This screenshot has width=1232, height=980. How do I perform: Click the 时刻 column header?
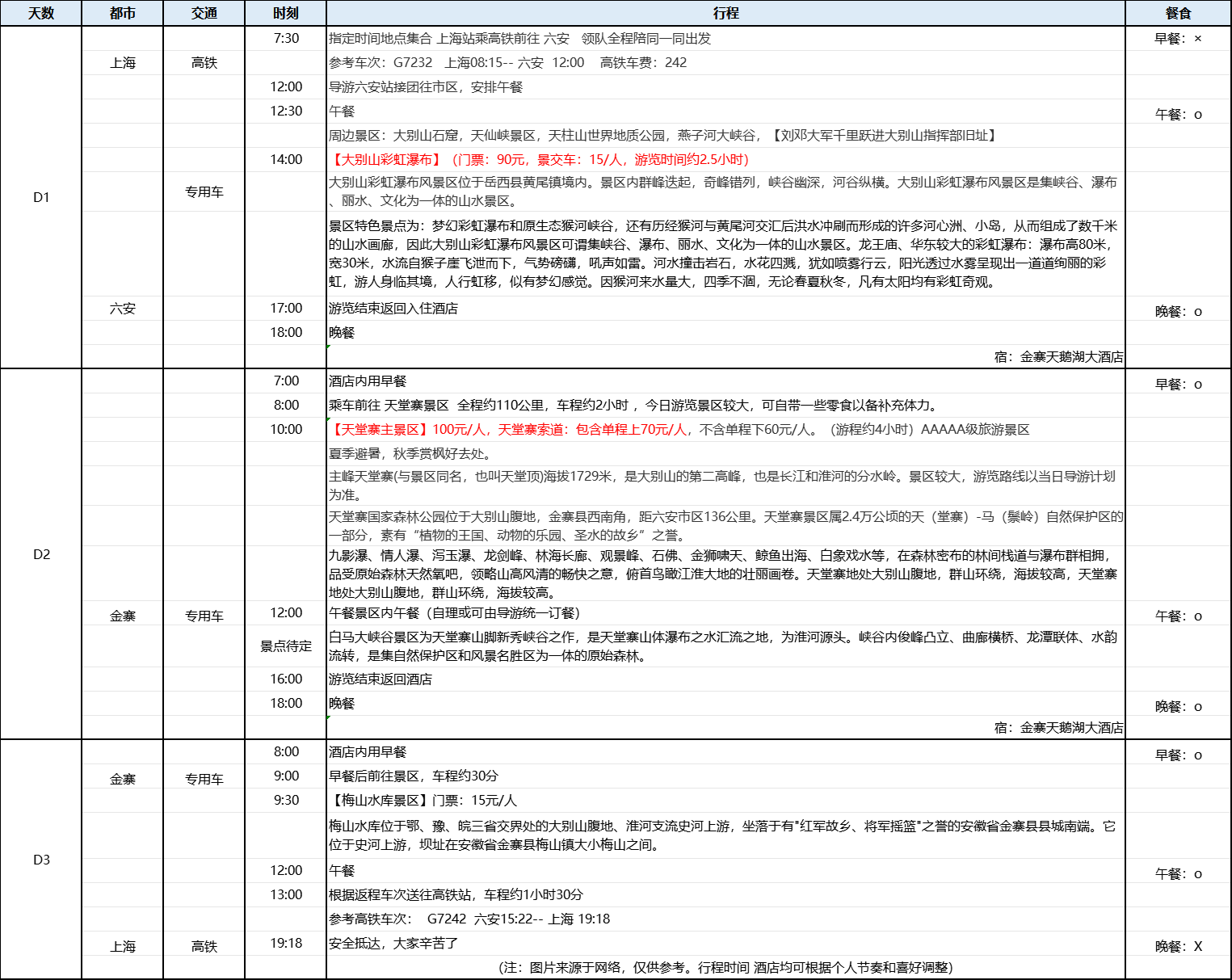pos(284,12)
